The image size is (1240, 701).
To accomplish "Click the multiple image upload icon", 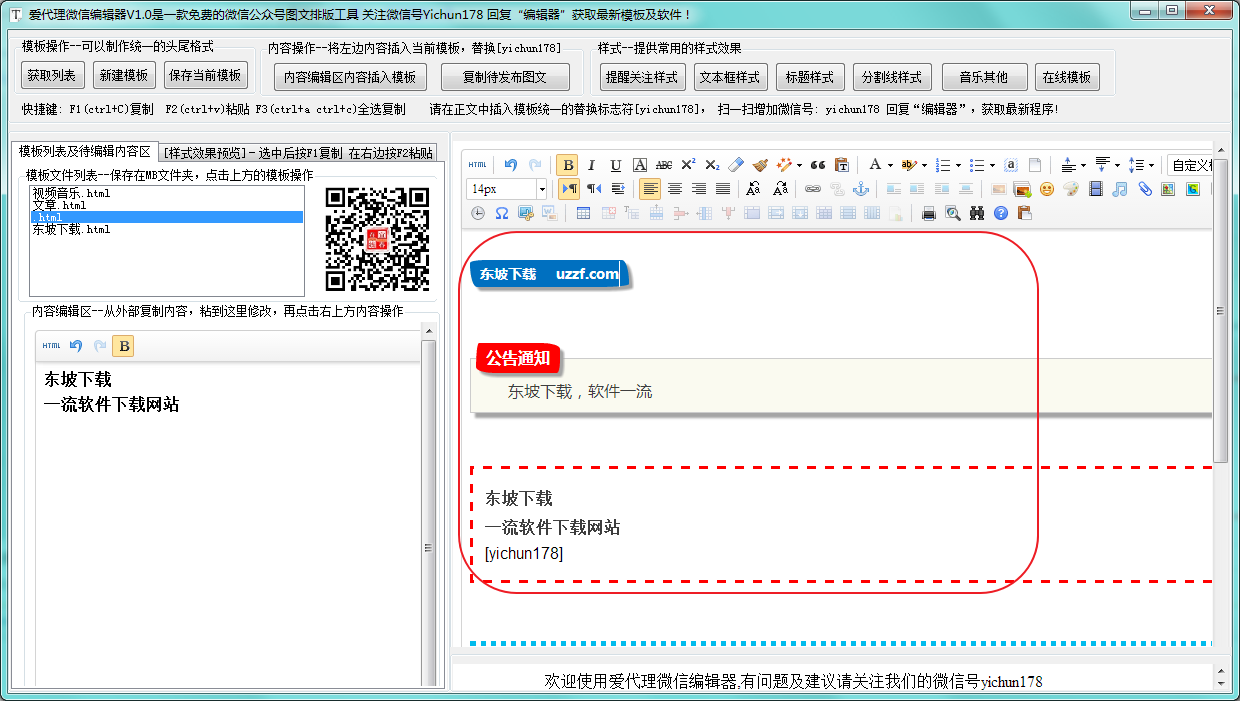I will tap(1022, 188).
